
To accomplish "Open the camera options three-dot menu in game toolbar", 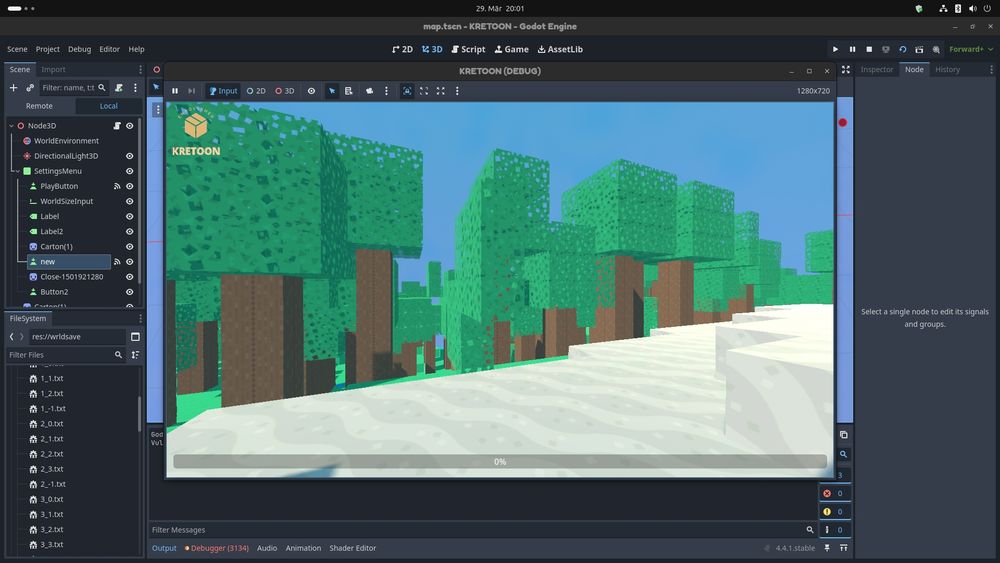I will pos(386,91).
